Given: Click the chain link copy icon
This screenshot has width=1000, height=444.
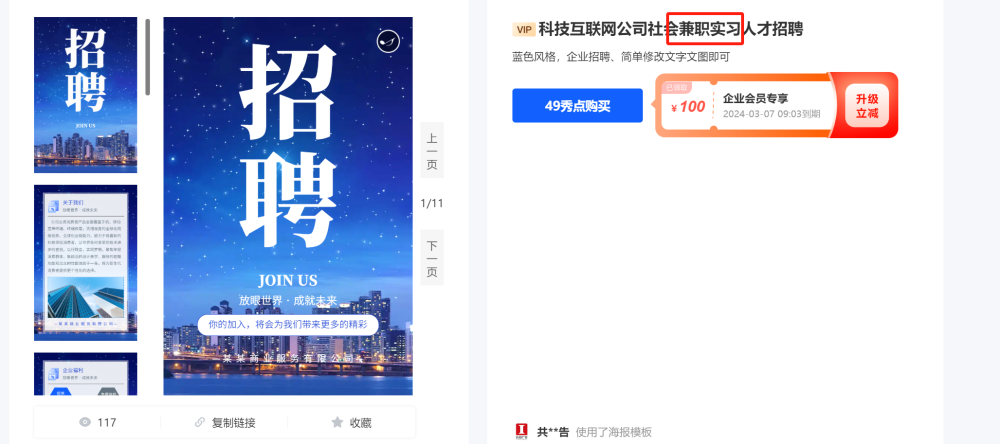Looking at the screenshot, I should [200, 422].
